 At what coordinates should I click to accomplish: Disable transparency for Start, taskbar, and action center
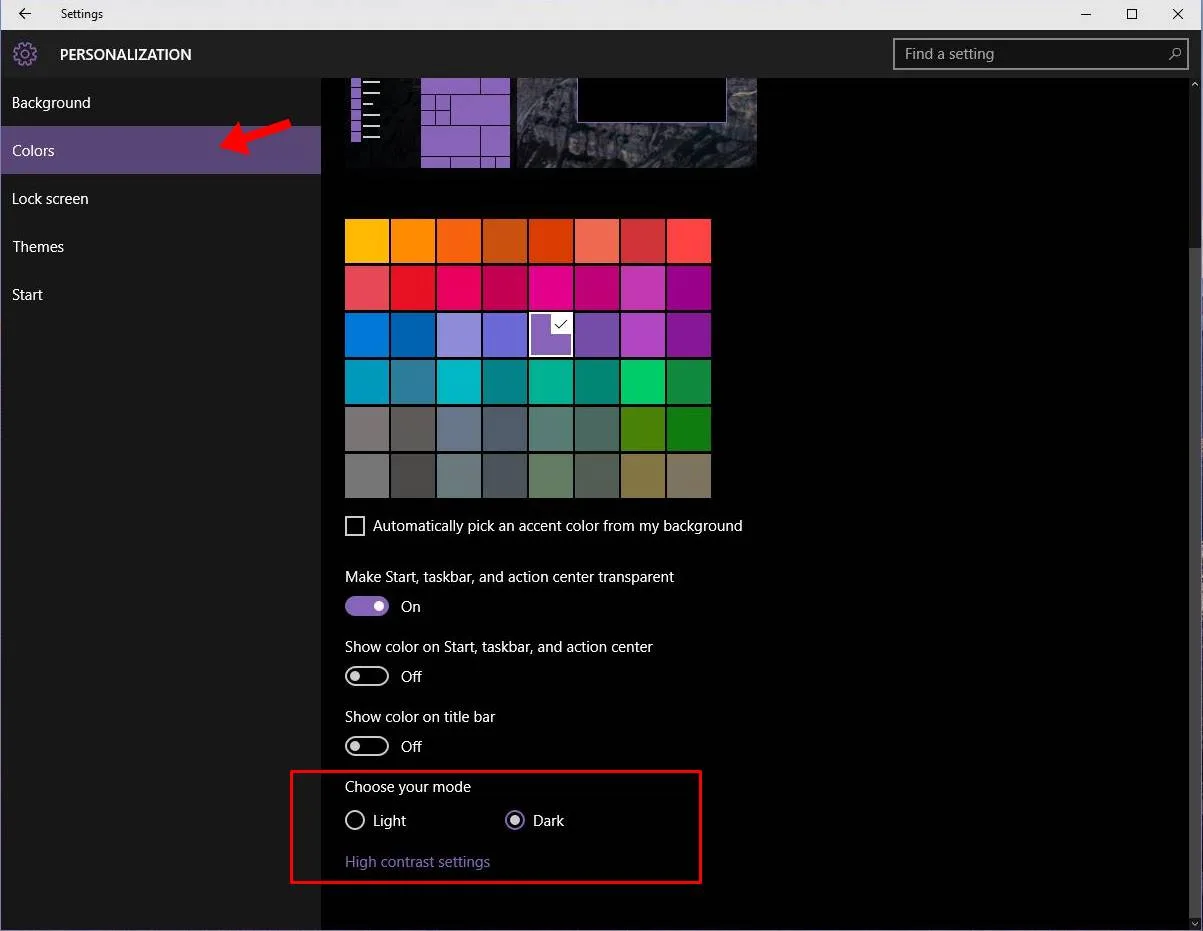(x=366, y=606)
